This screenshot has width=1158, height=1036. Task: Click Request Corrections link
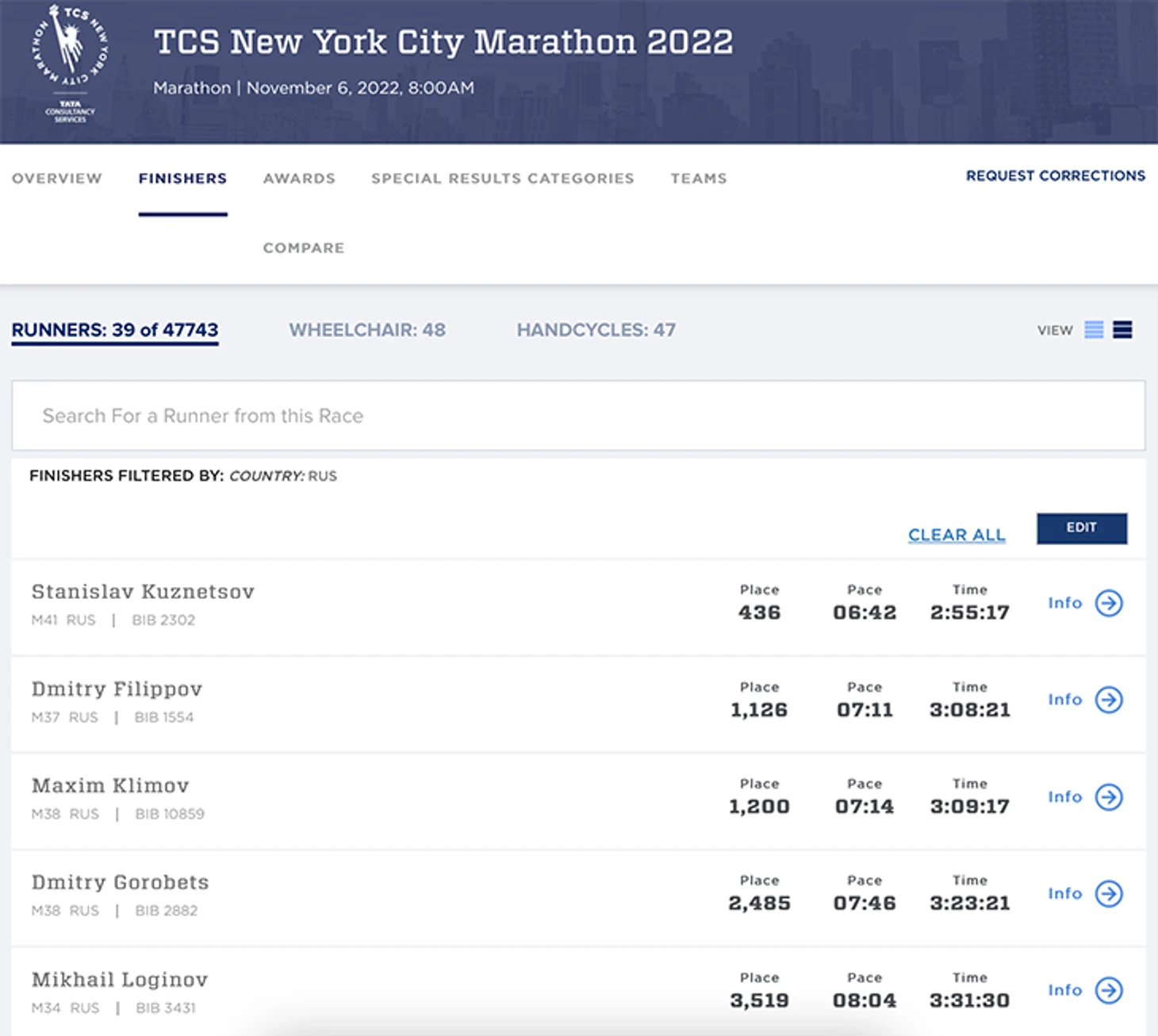tap(1055, 176)
